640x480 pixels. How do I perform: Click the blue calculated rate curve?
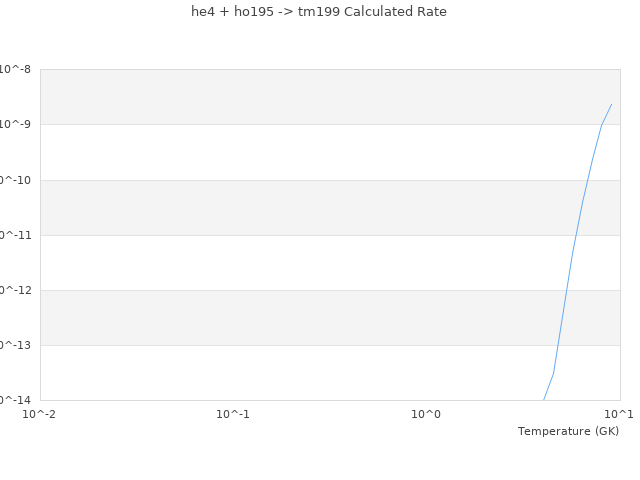(x=573, y=250)
